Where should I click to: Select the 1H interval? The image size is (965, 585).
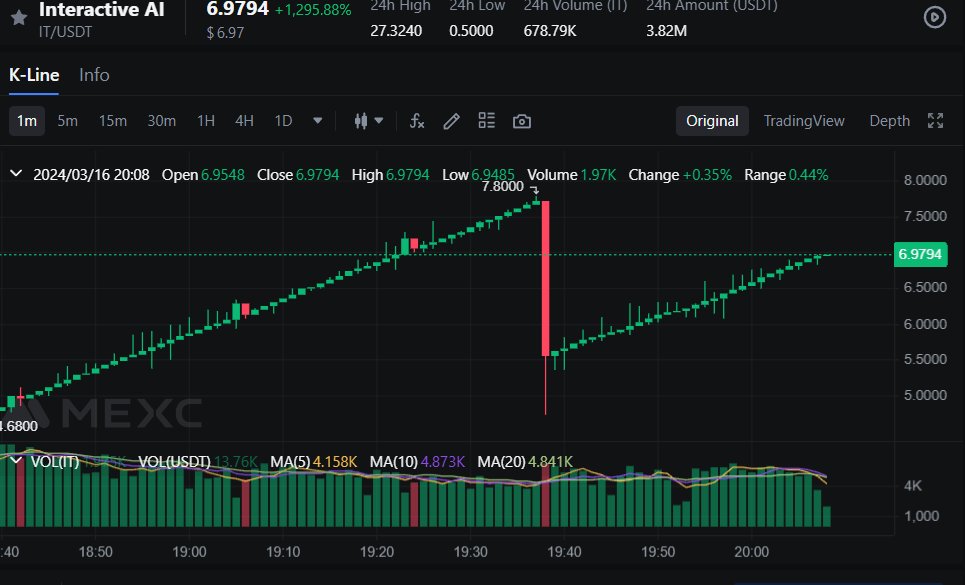206,121
